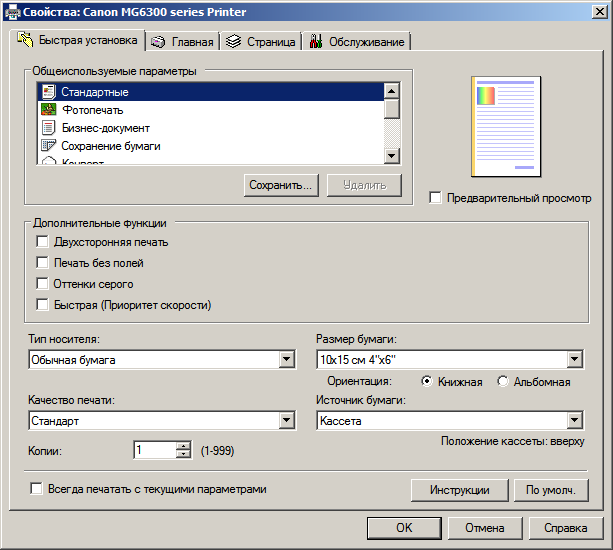This screenshot has height=550, width=613.
Task: Open the Качество печати dropdown
Action: [x=287, y=420]
